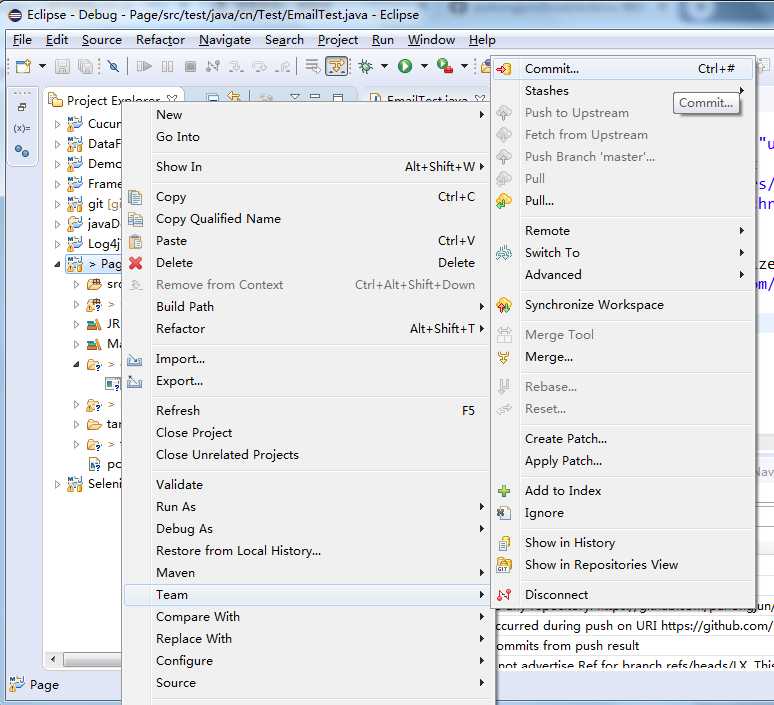Collapse the Page project node
This screenshot has height=705, width=774.
click(57, 265)
